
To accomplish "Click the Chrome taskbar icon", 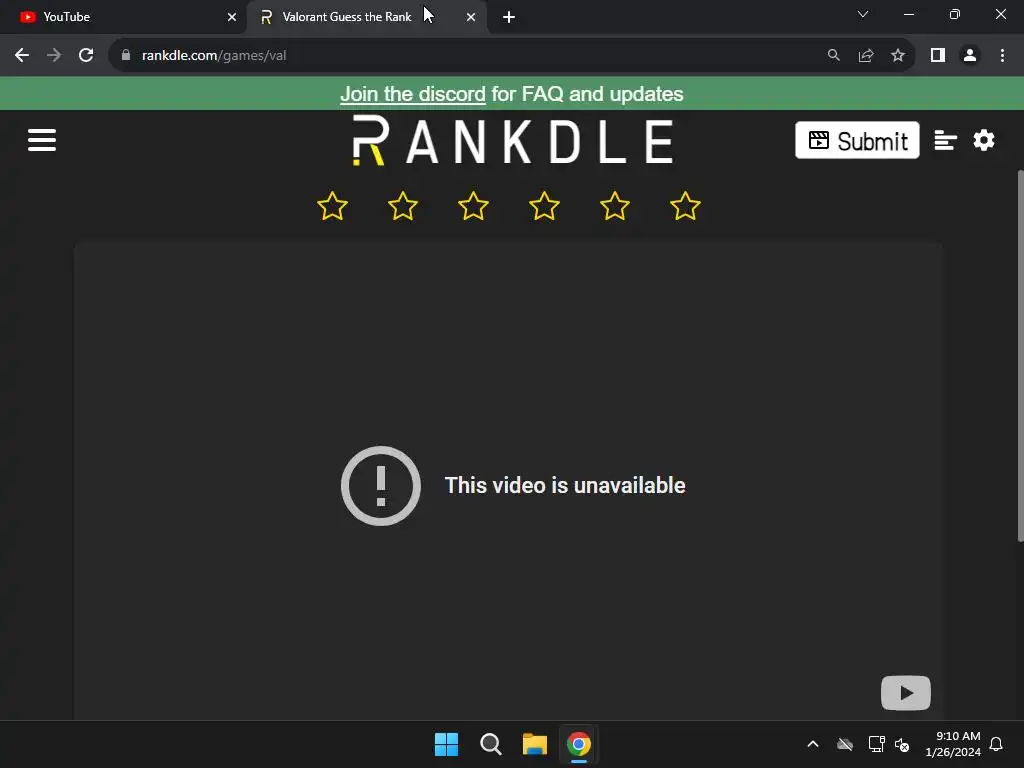I will pos(579,744).
